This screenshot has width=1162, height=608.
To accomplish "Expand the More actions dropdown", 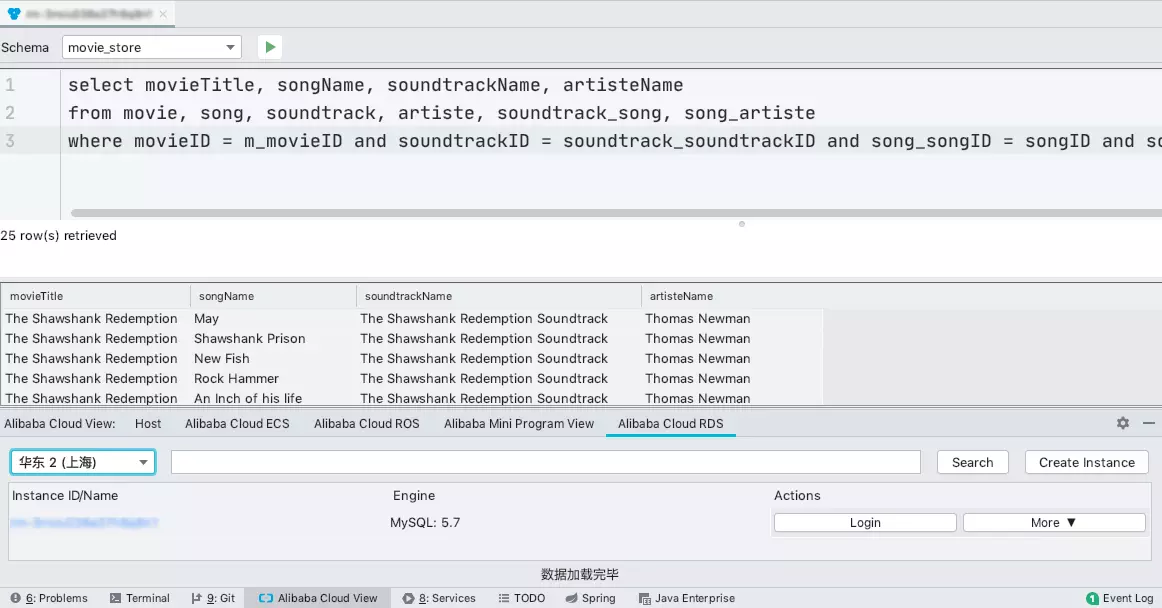I will coord(1054,522).
